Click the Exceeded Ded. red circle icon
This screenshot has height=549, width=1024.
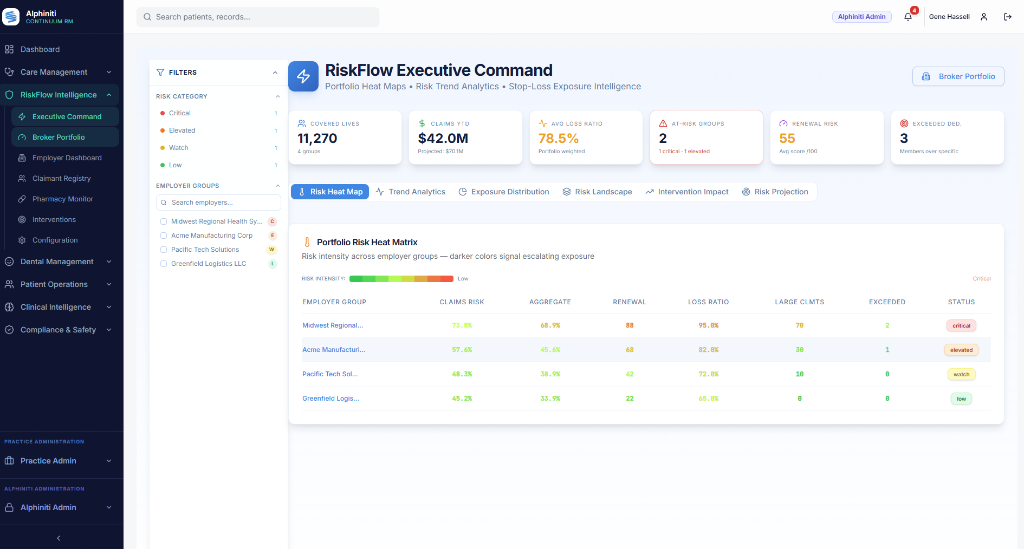click(904, 123)
